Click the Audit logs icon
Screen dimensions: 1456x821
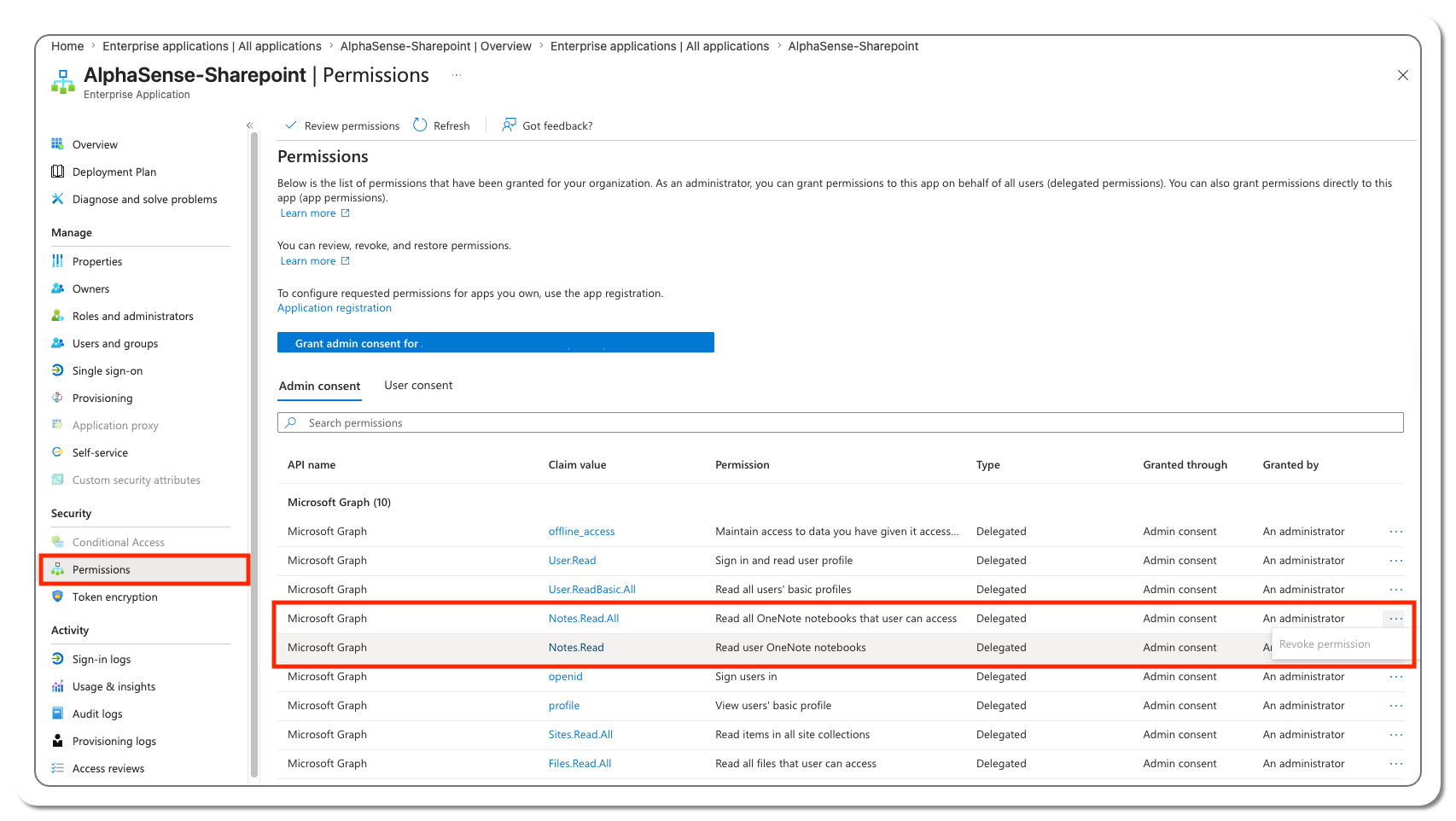coord(57,713)
